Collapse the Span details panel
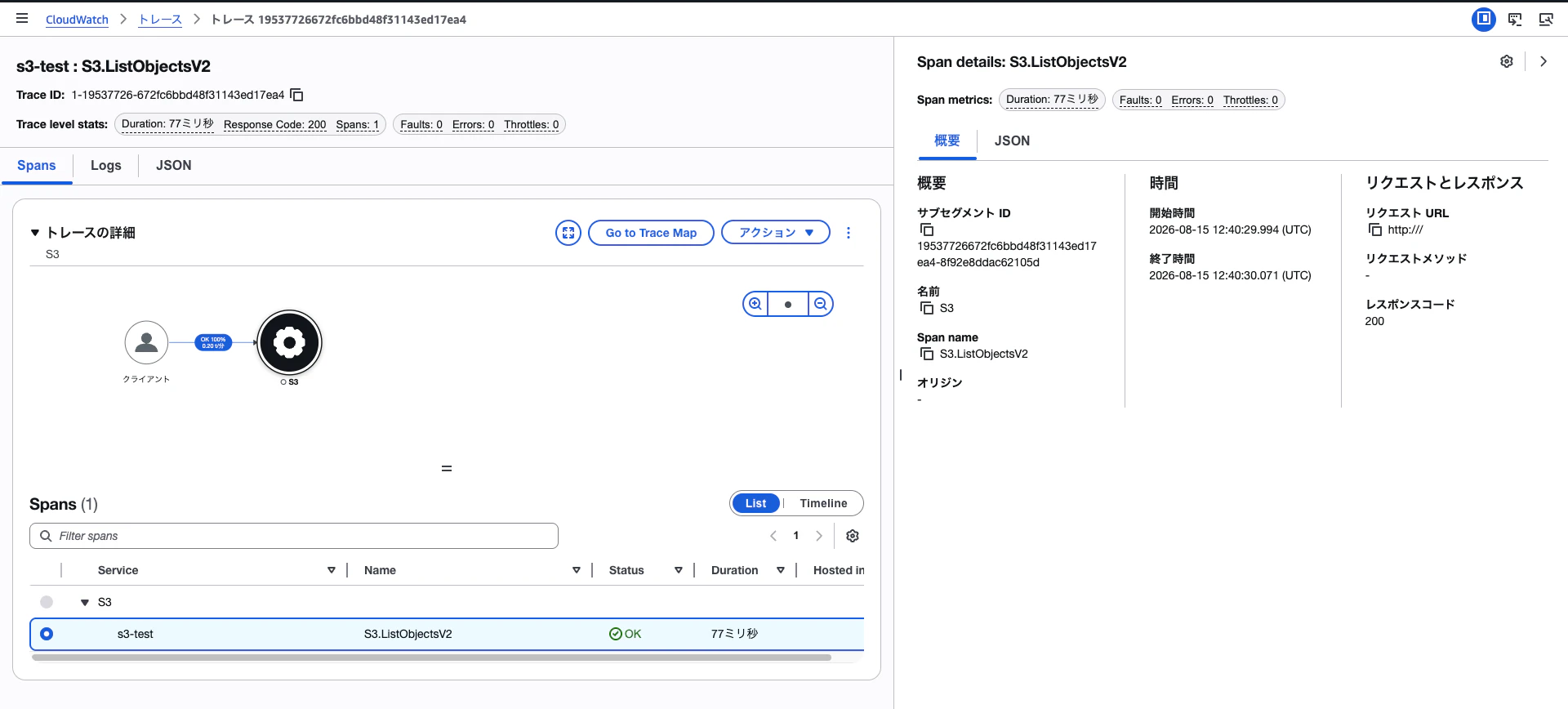Image resolution: width=1568 pixels, height=709 pixels. pos(1543,61)
